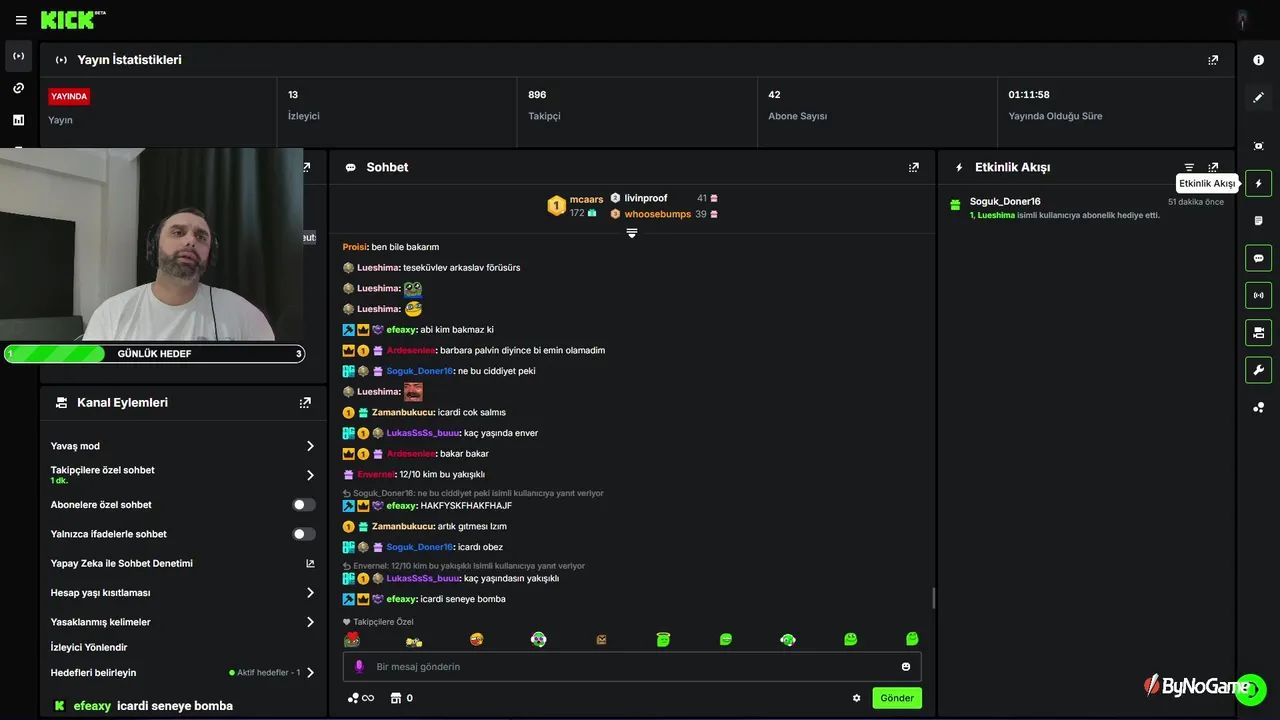Screen dimensions: 1280x720
Task: Collapse the chat leaderboard expander below mcaars
Action: [632, 233]
